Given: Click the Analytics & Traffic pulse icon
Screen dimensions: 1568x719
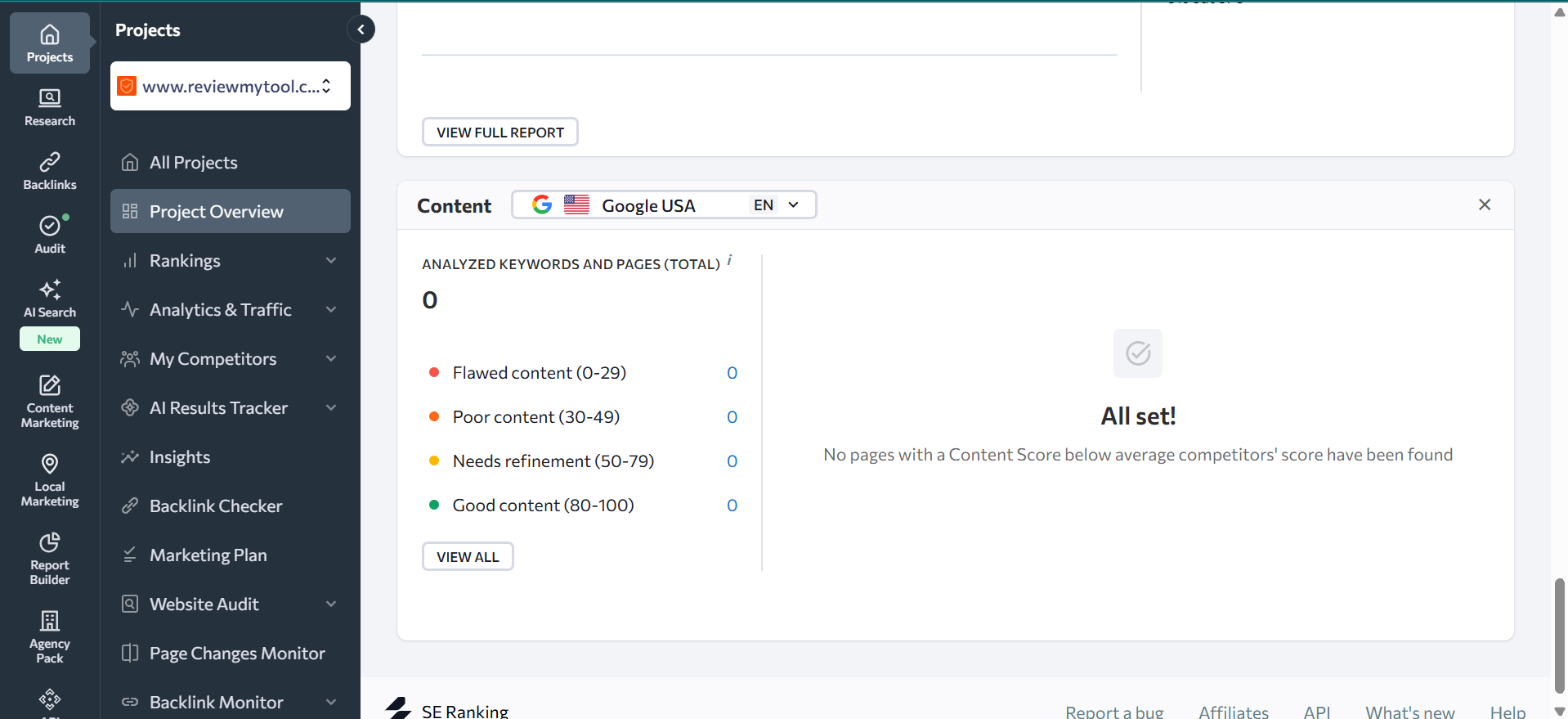Looking at the screenshot, I should tap(130, 309).
